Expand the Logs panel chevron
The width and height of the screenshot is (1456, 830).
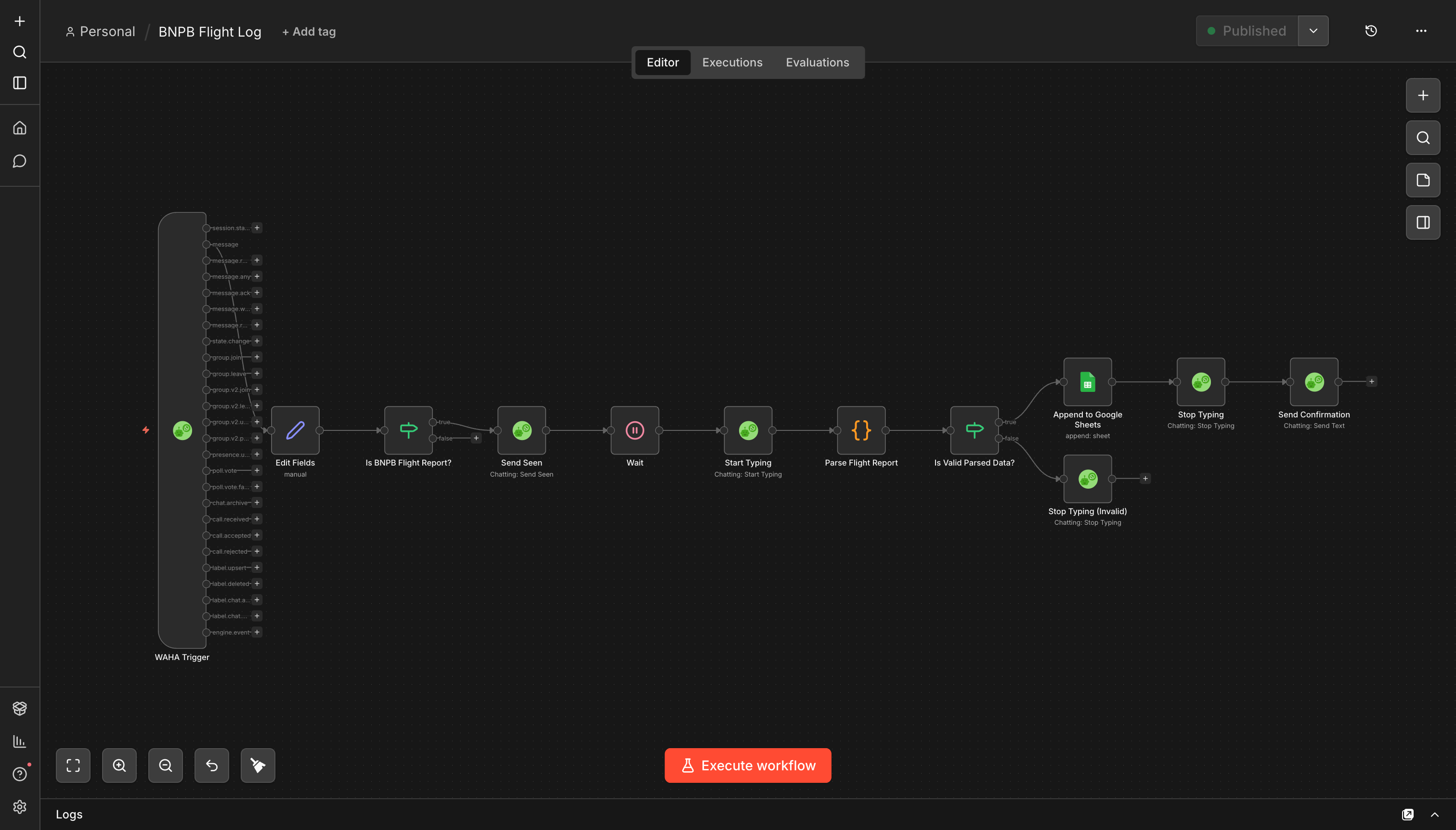[1434, 815]
